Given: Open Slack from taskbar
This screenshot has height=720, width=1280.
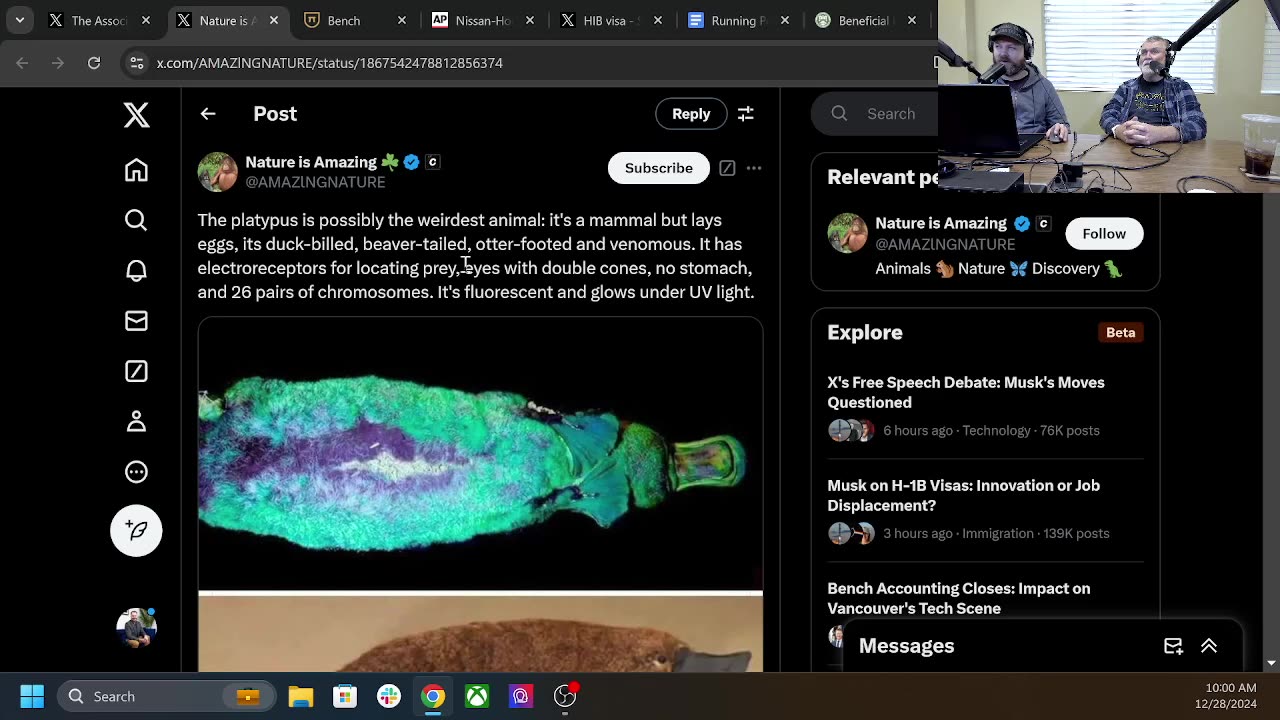Looking at the screenshot, I should (389, 696).
